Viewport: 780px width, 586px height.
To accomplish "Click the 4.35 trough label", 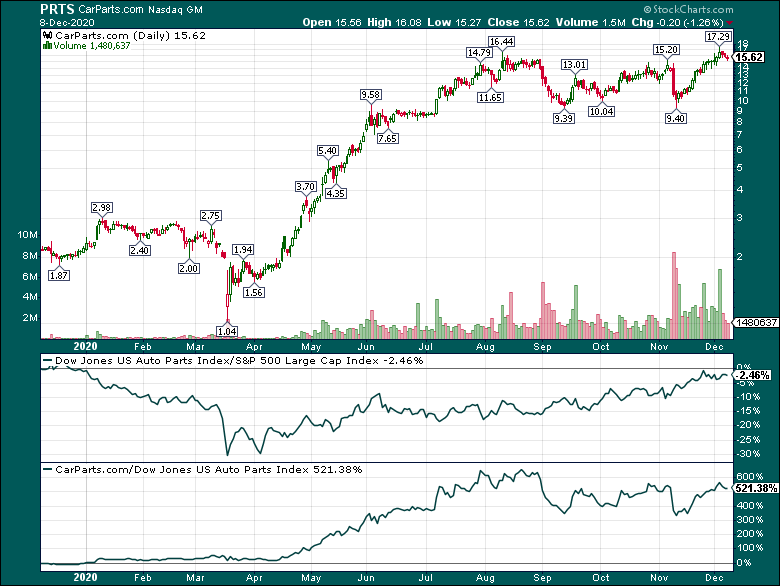I will pyautogui.click(x=336, y=193).
